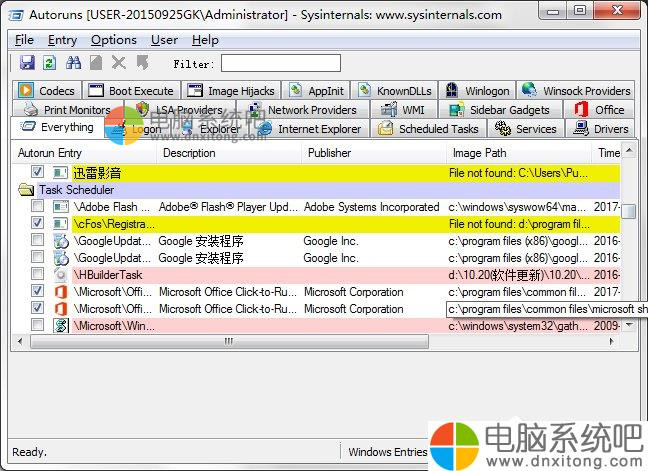
Task: Switch to the WMI tab
Action: (x=403, y=109)
